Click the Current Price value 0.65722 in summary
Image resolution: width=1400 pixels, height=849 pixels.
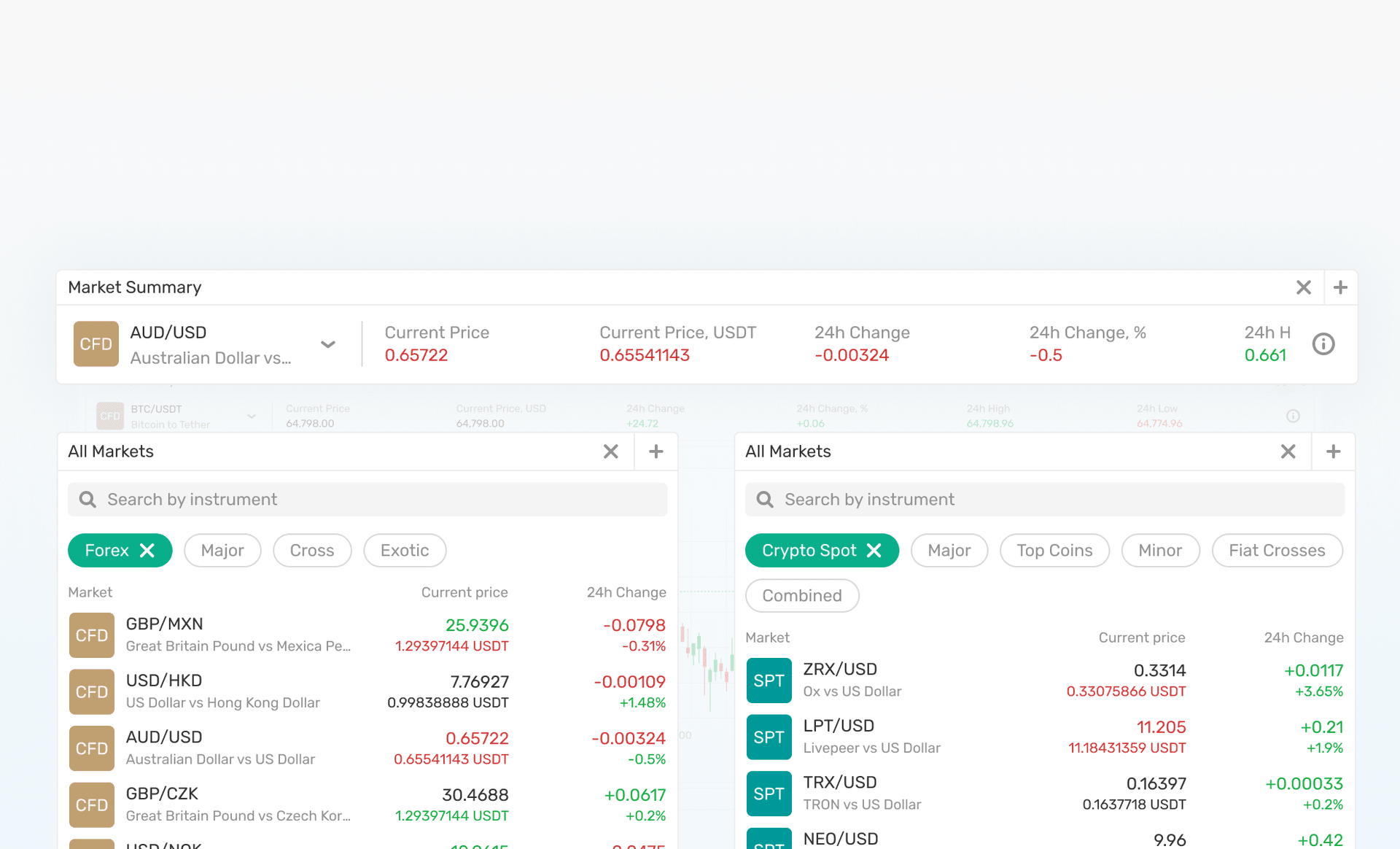tap(416, 355)
